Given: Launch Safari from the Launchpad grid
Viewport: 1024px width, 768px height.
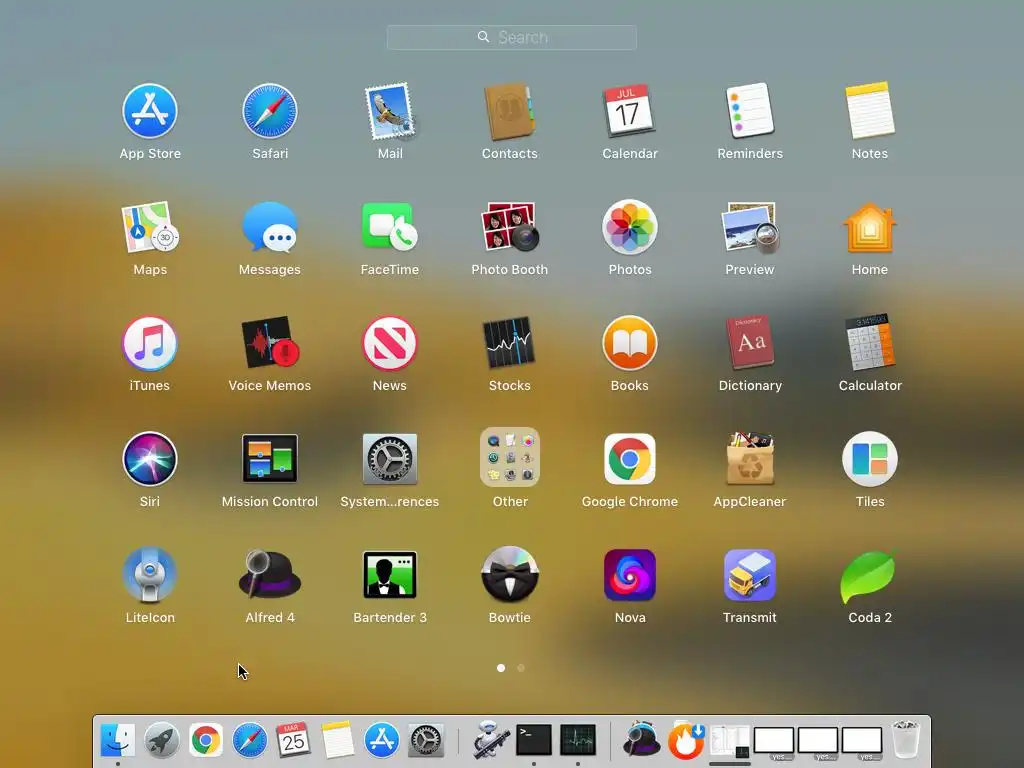Looking at the screenshot, I should (270, 111).
